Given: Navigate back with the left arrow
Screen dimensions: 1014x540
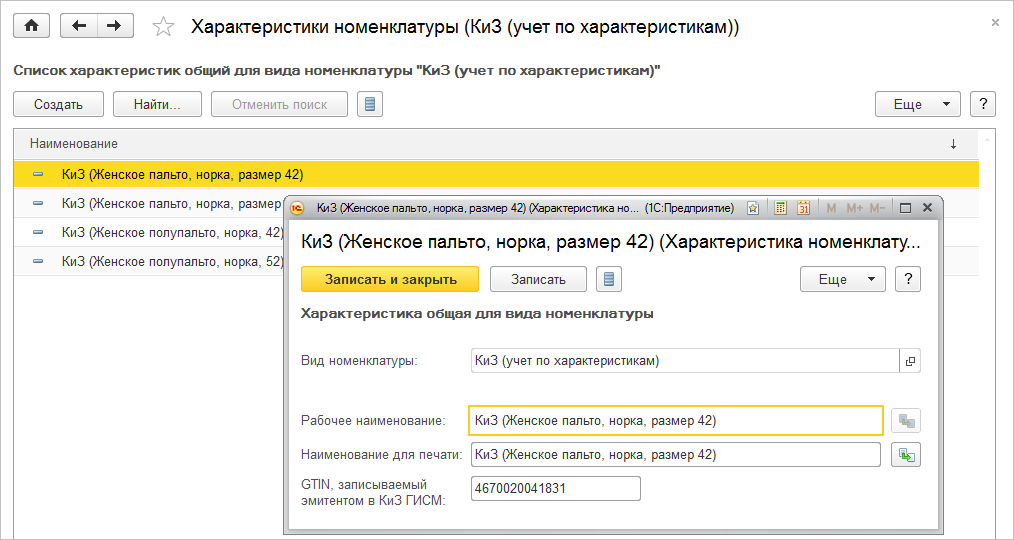Looking at the screenshot, I should coord(80,26).
